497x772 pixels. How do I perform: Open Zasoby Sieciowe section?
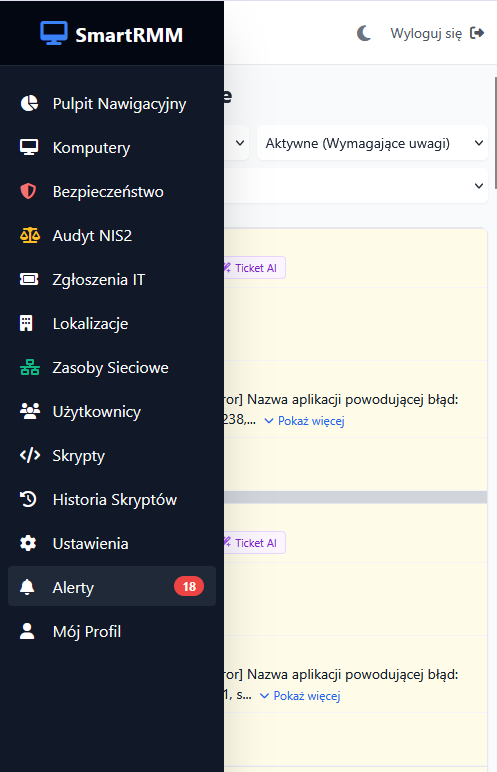(x=112, y=367)
